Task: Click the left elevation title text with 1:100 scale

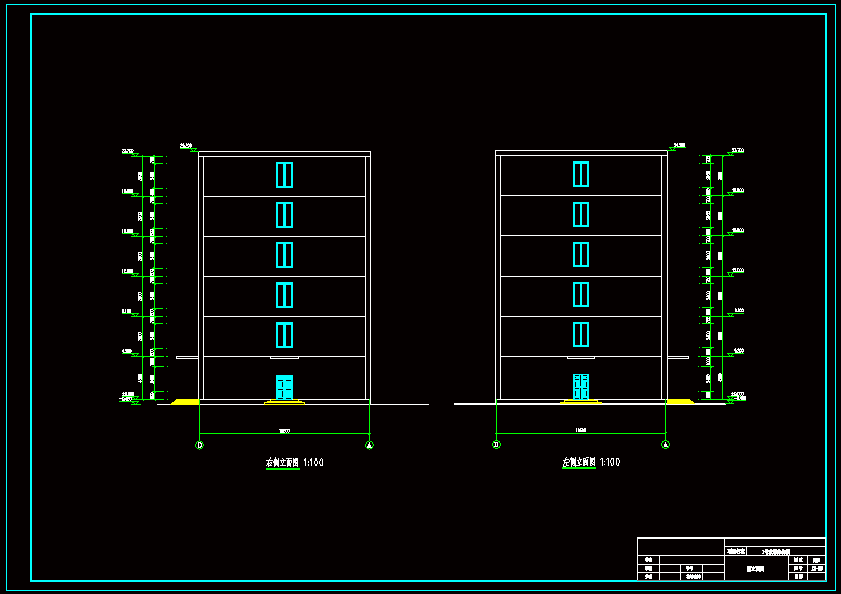Action: [x=294, y=463]
